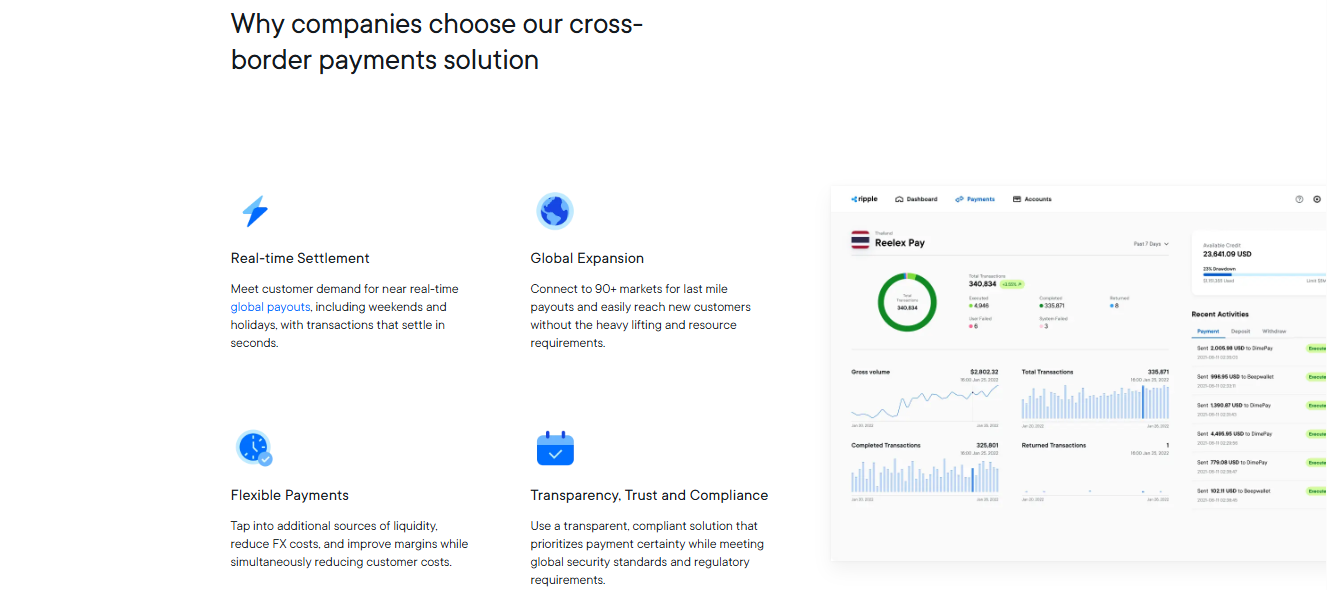Switch to the Deposit activities tab
1327x590 pixels.
click(1240, 331)
